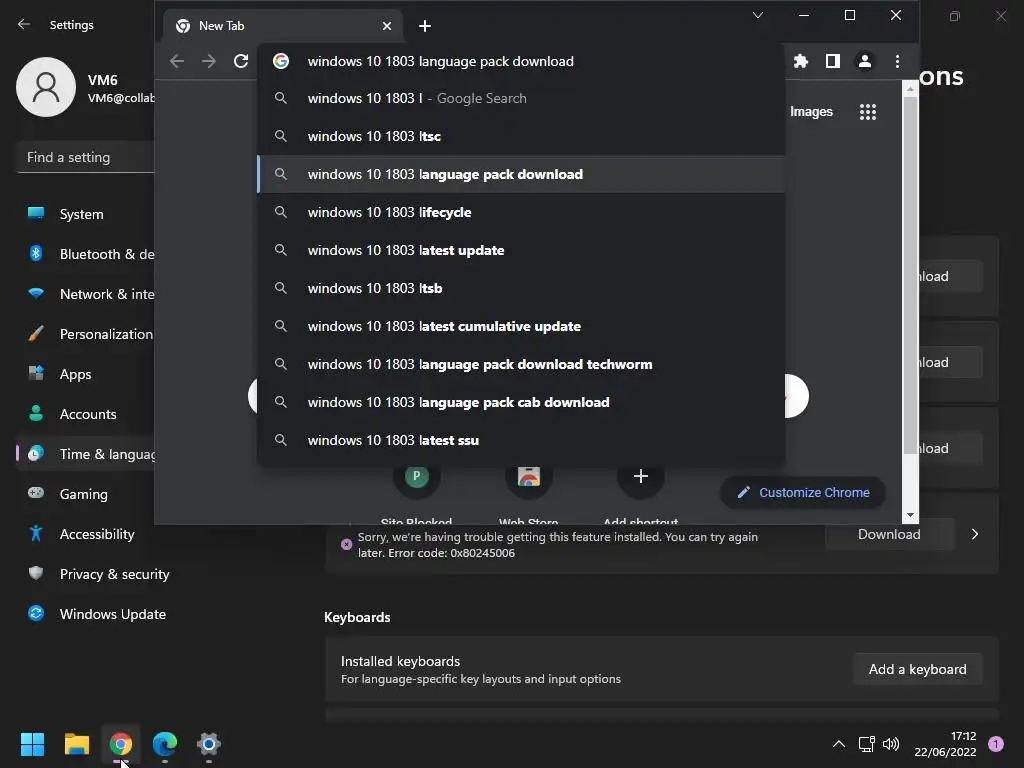Click the scrollbar down arrow in Chrome

910,515
